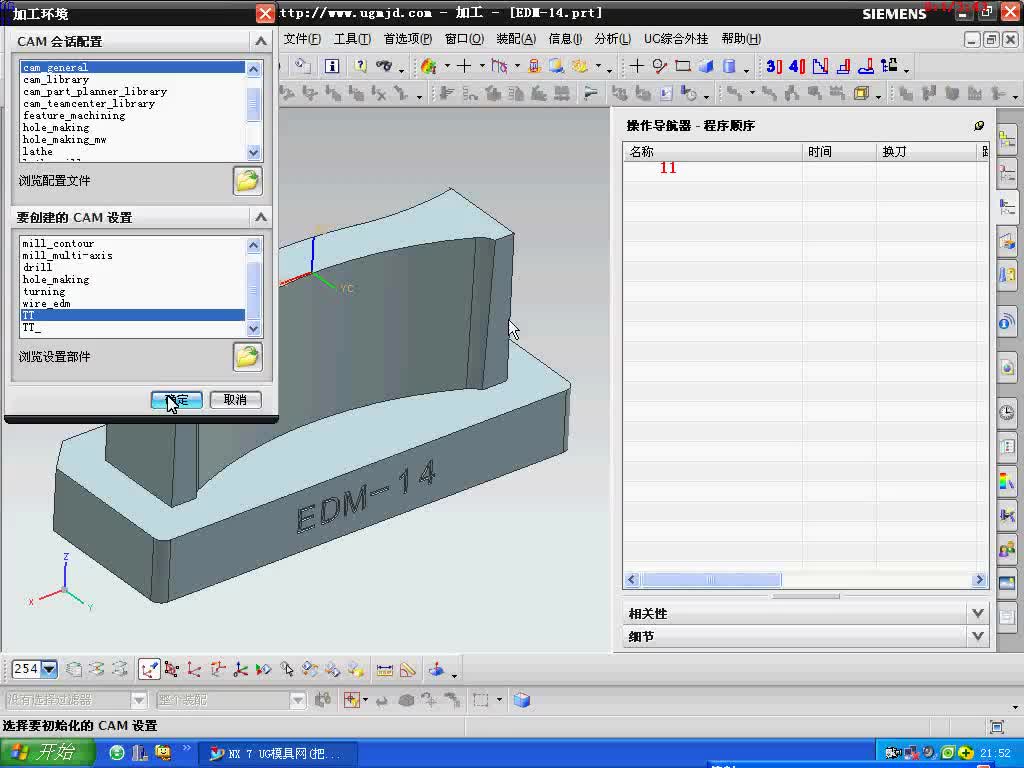Image resolution: width=1024 pixels, height=768 pixels.
Task: Open the 分析(L) menu
Action: point(613,39)
